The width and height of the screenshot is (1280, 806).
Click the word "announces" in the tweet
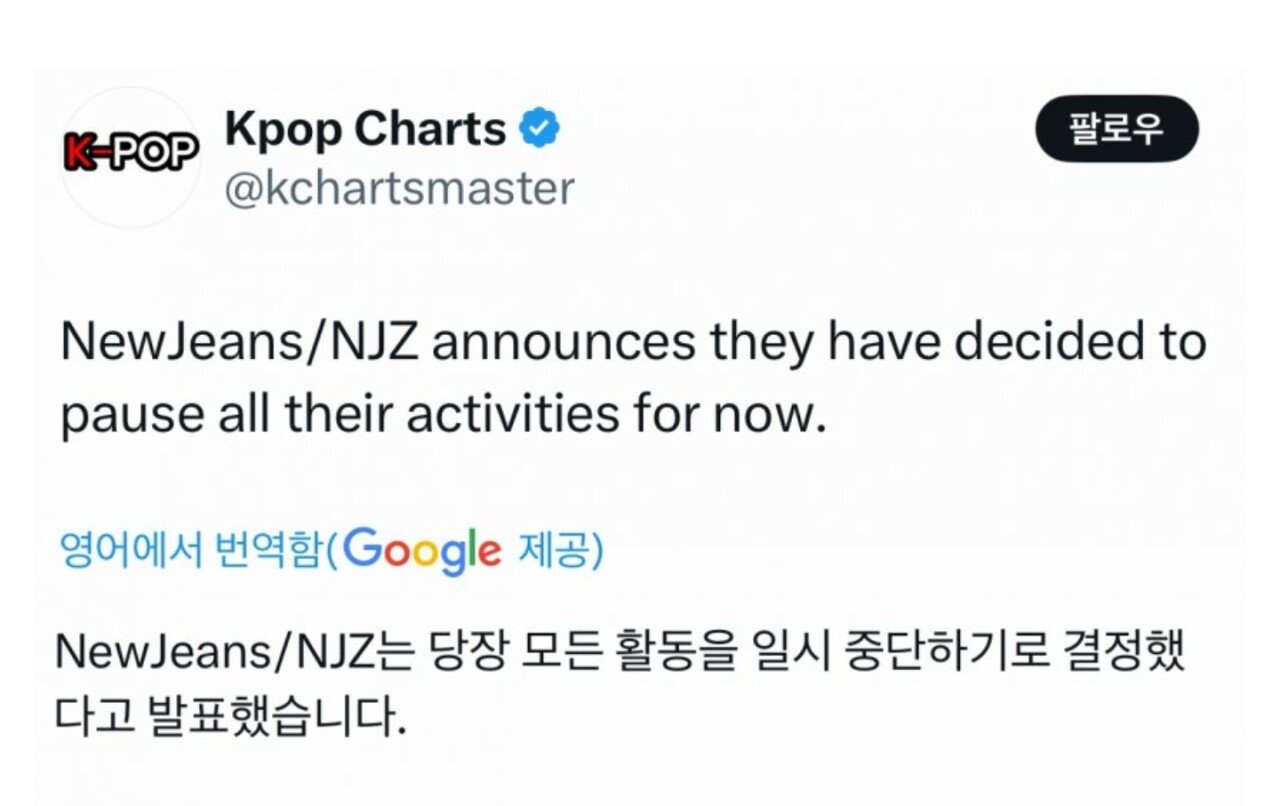pyautogui.click(x=564, y=344)
